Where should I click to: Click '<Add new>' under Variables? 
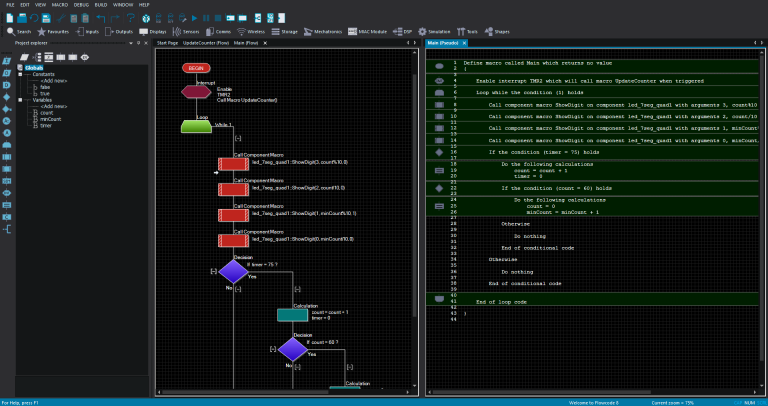54,106
